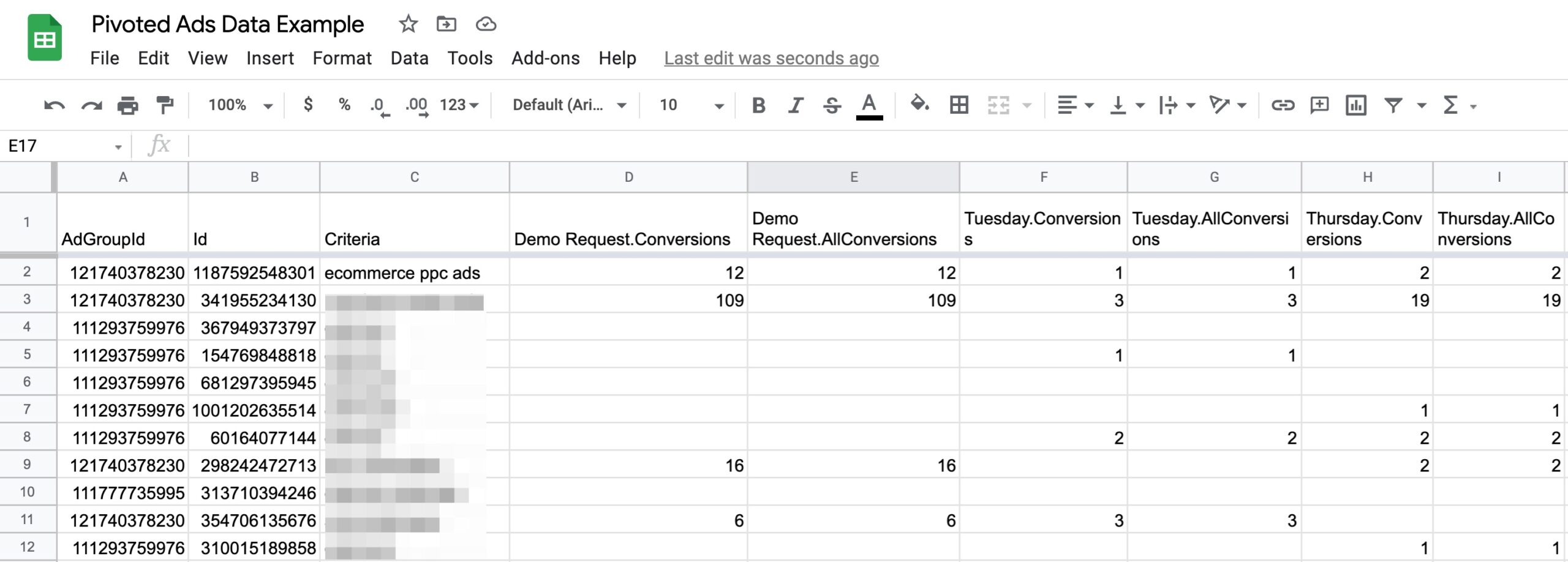Expand the Default (Arial) font dropdown
This screenshot has height=562, width=1568.
569,105
